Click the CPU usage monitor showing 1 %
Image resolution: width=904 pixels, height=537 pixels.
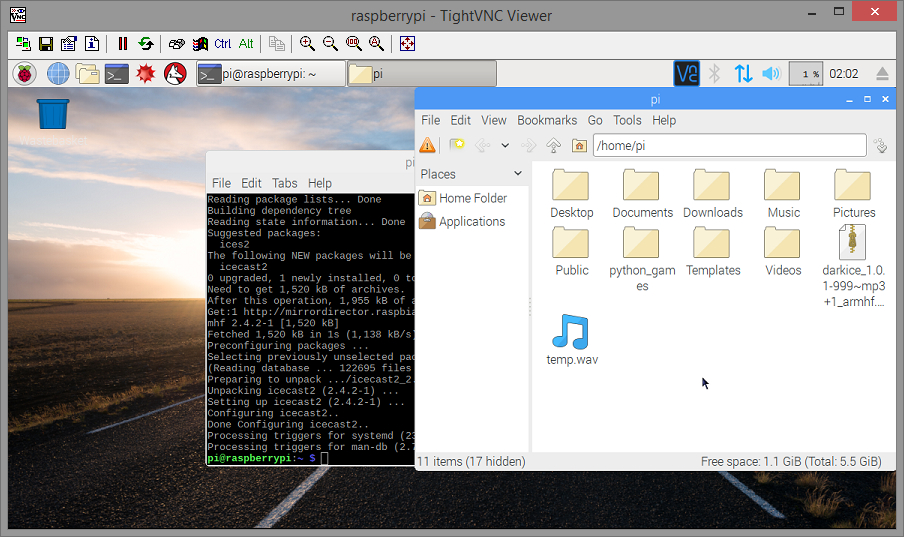tap(805, 74)
